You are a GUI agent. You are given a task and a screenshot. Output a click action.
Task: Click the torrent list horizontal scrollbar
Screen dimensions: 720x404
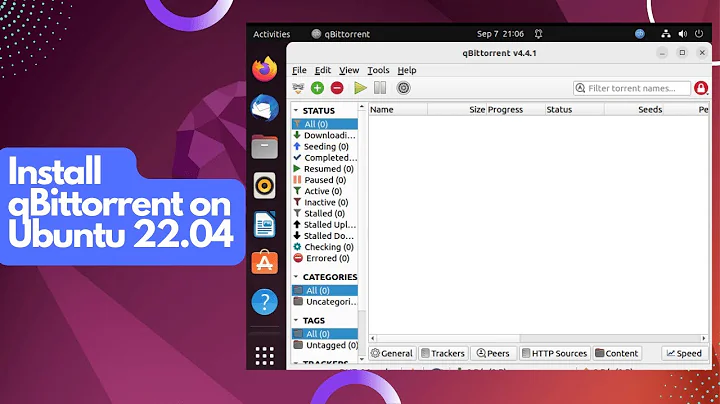[x=448, y=338]
